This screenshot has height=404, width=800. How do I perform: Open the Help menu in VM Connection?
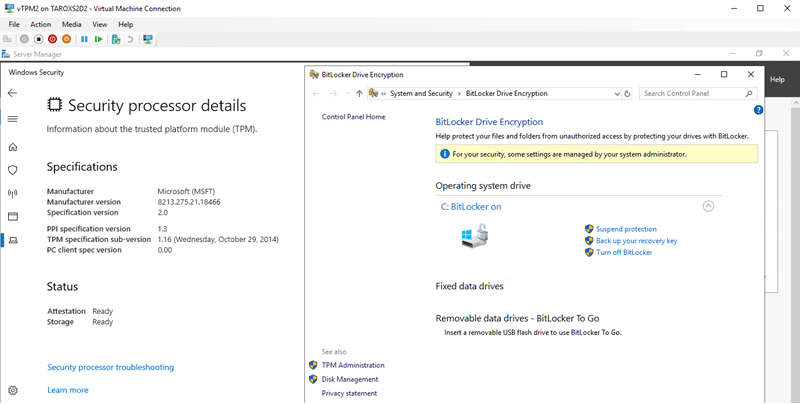coord(126,24)
